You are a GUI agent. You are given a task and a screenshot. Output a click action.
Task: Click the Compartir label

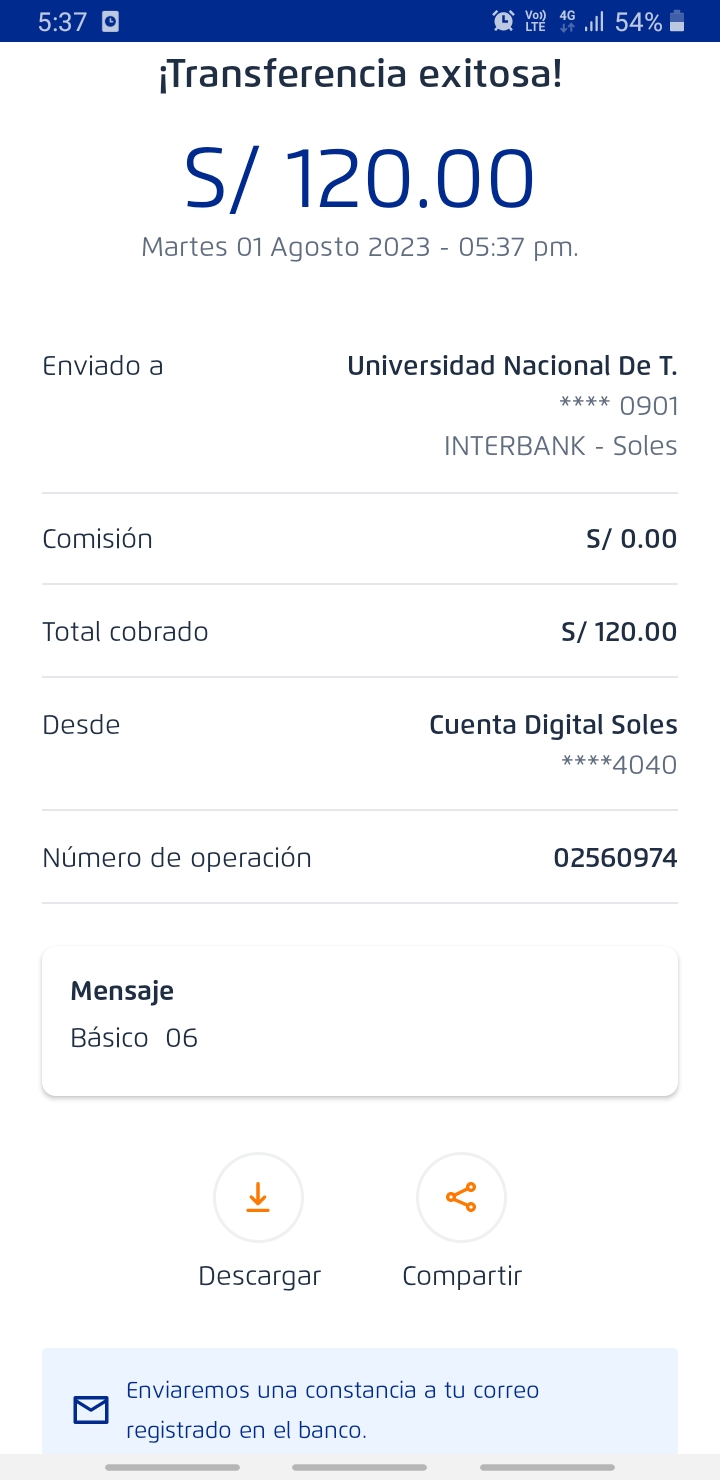coord(462,1276)
